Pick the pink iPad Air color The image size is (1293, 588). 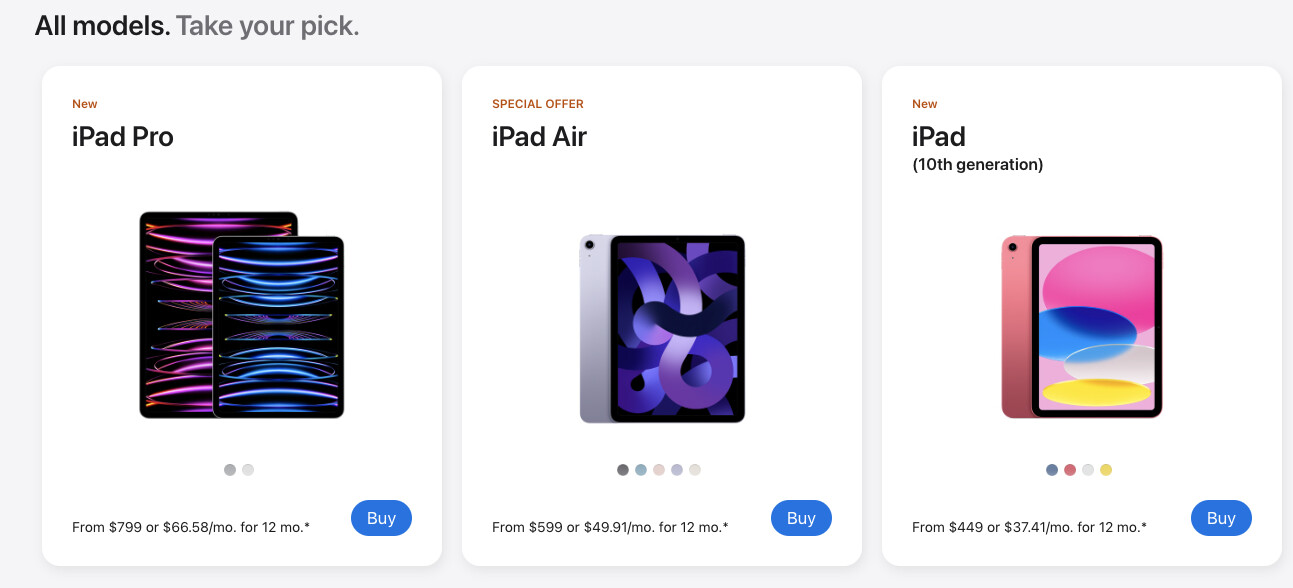[x=659, y=470]
